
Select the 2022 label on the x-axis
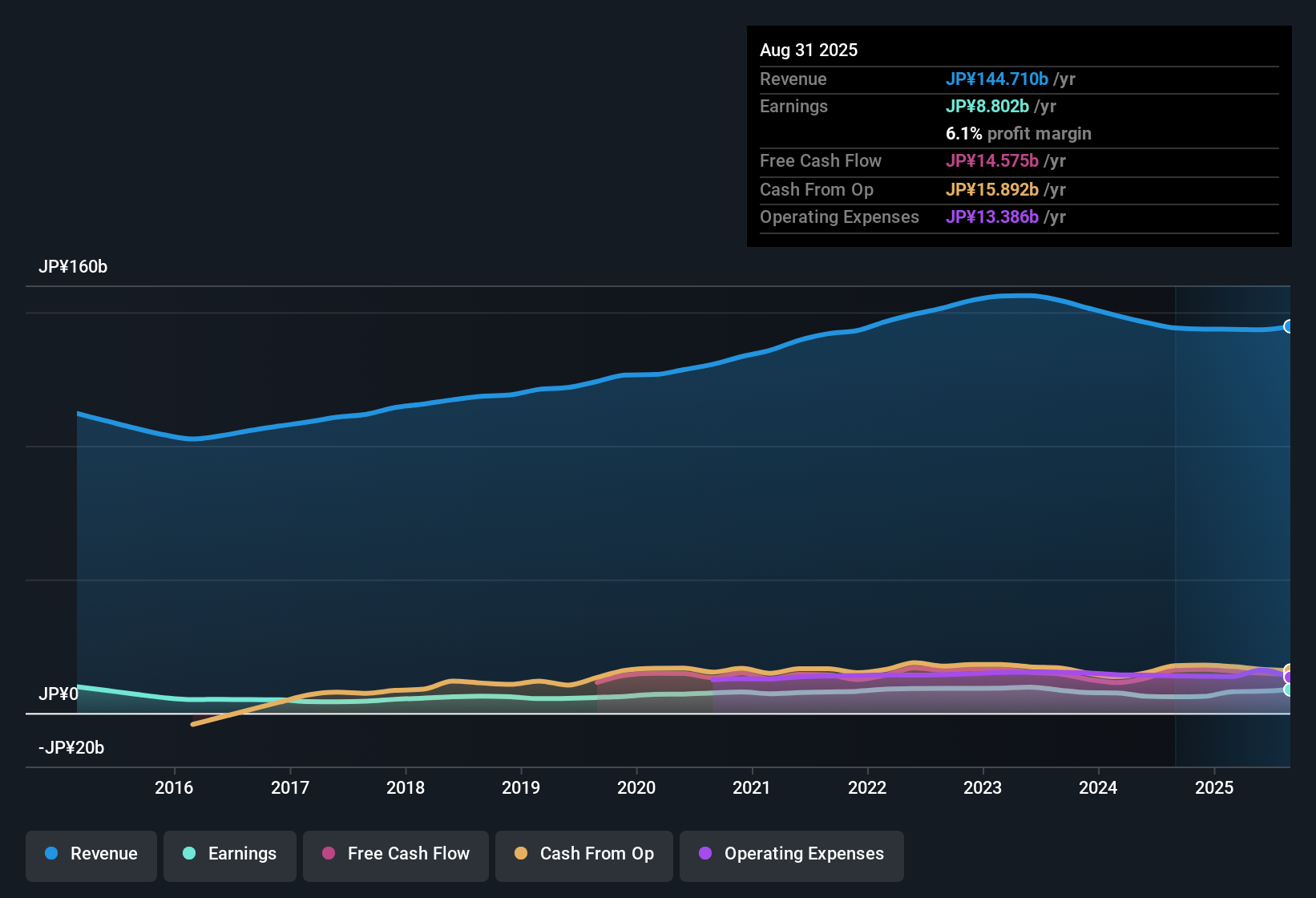pyautogui.click(x=867, y=787)
